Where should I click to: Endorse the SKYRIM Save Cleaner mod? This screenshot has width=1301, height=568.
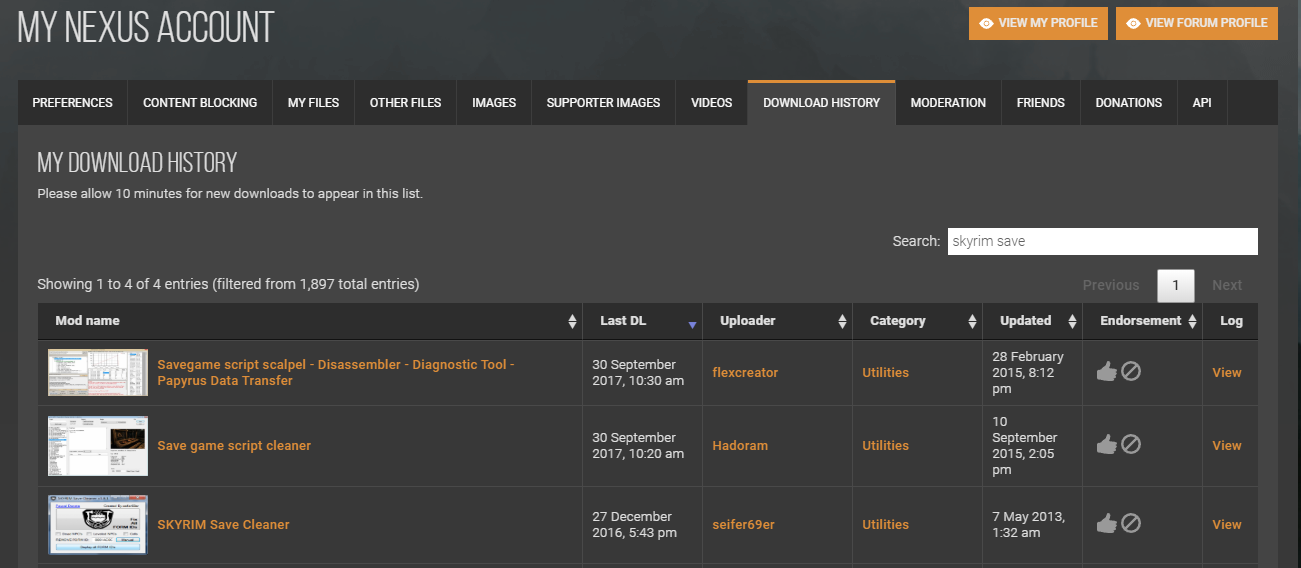[x=1106, y=523]
